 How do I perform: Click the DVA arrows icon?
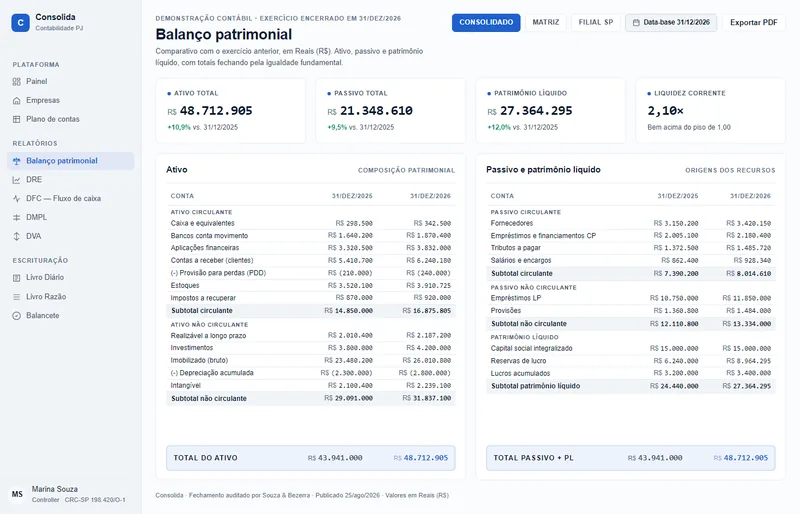17,236
